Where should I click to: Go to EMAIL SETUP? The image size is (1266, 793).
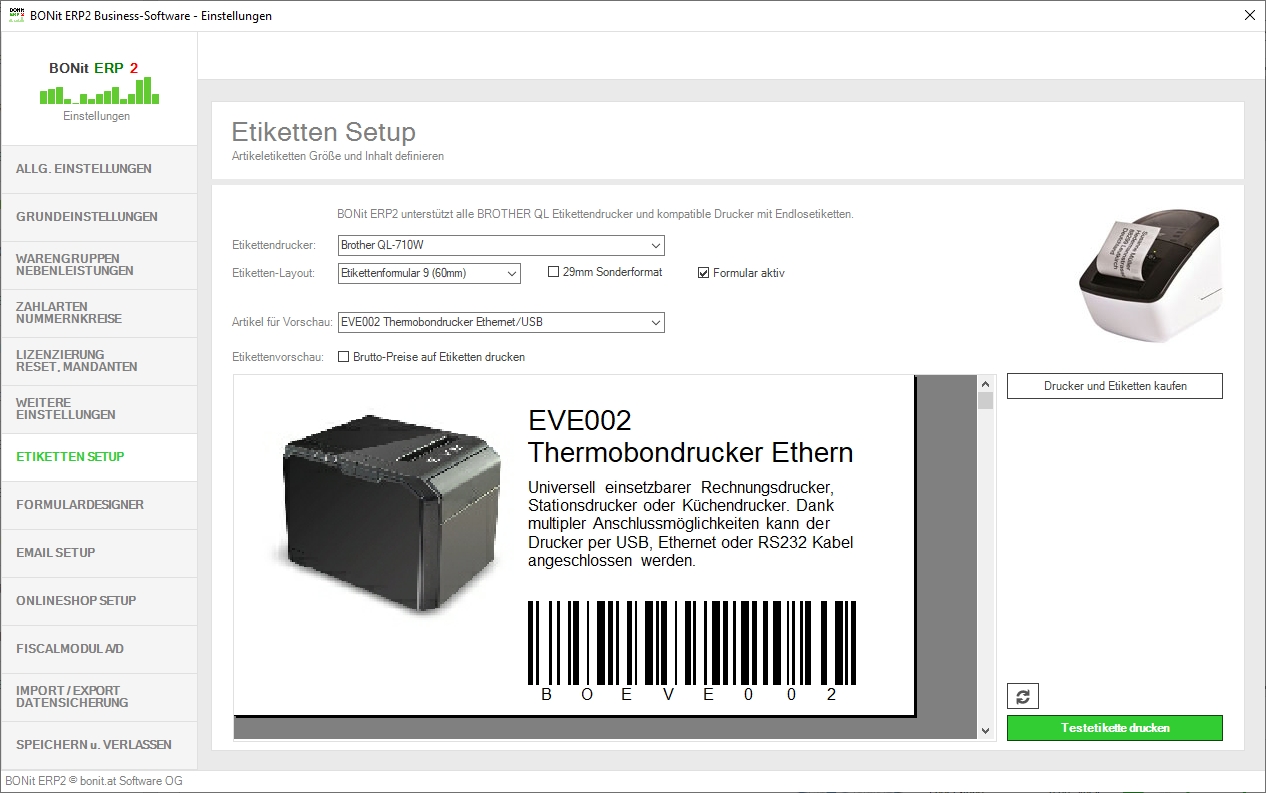click(99, 553)
